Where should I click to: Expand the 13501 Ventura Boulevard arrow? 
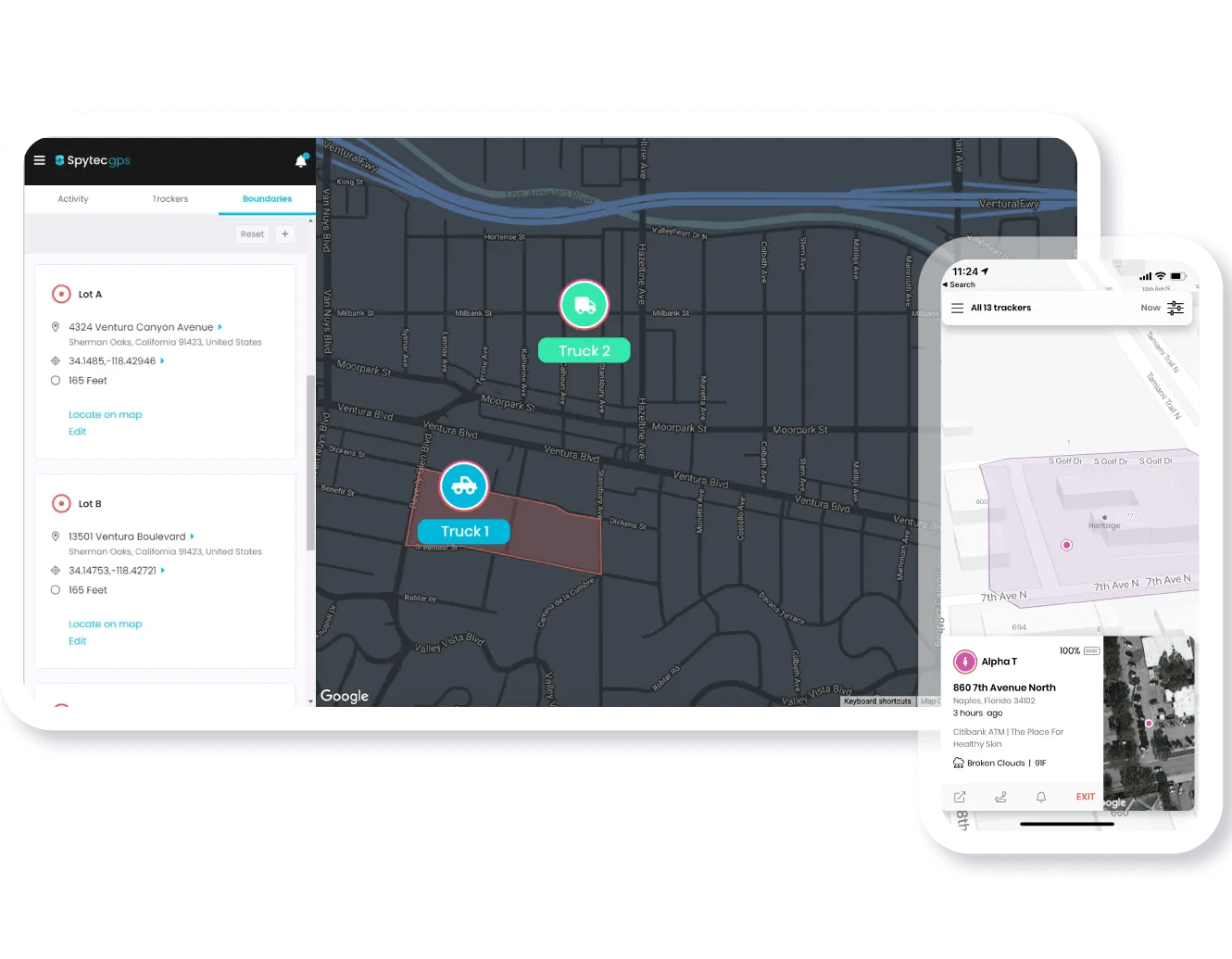(x=192, y=536)
